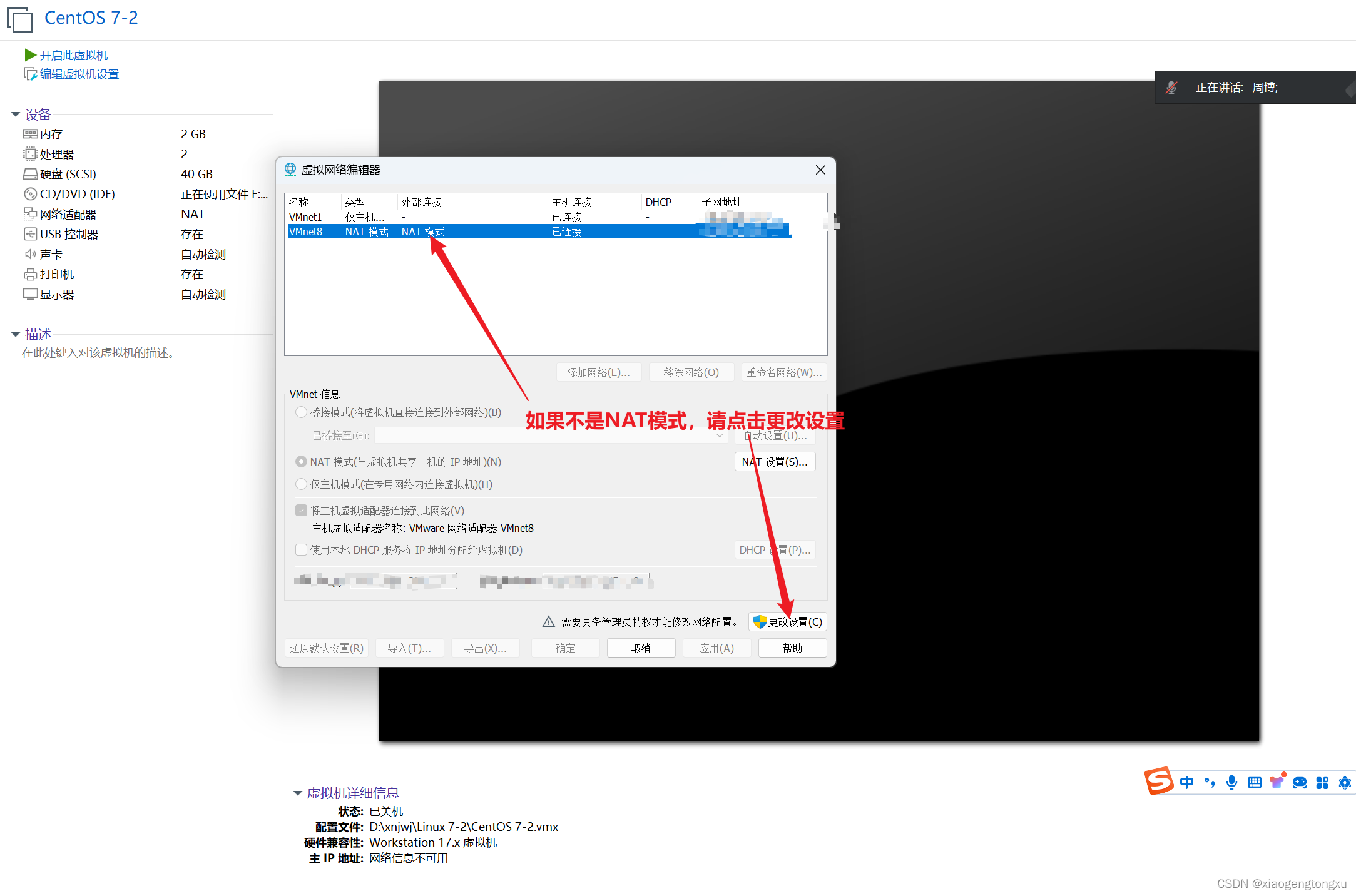Click 更改设置(C) change settings button
Viewport: 1356px width, 896px height.
(788, 621)
